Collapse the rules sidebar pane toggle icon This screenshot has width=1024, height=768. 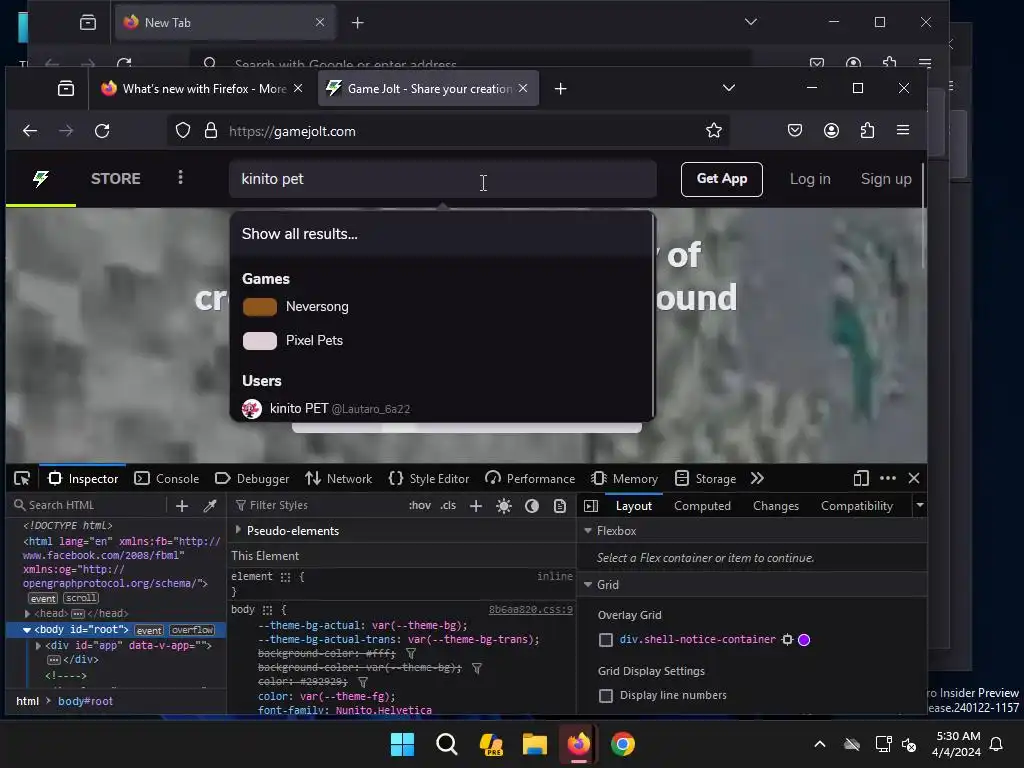tap(591, 506)
